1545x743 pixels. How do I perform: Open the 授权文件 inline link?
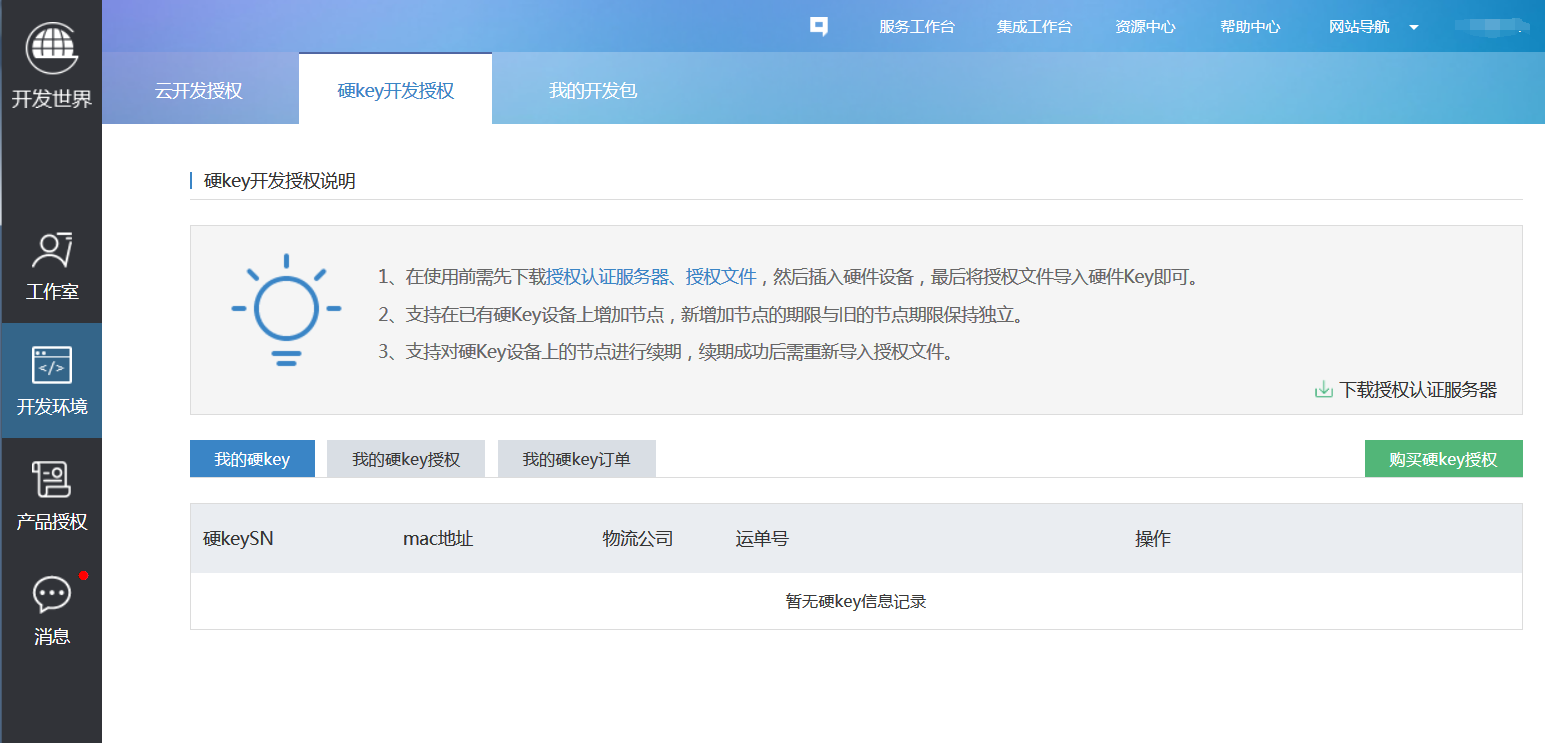pos(721,277)
